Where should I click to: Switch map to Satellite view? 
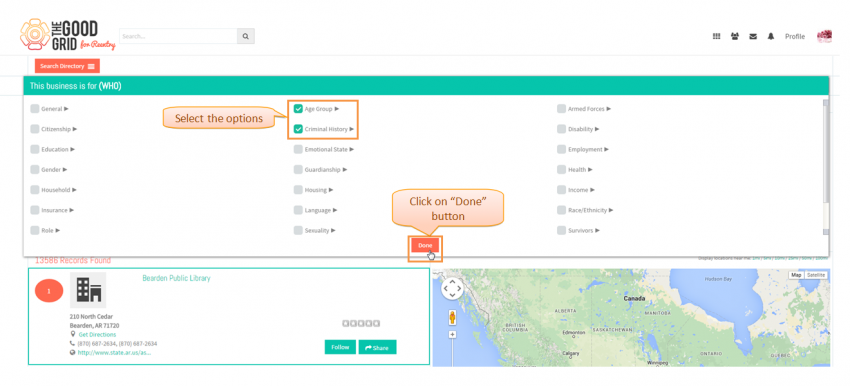click(815, 275)
